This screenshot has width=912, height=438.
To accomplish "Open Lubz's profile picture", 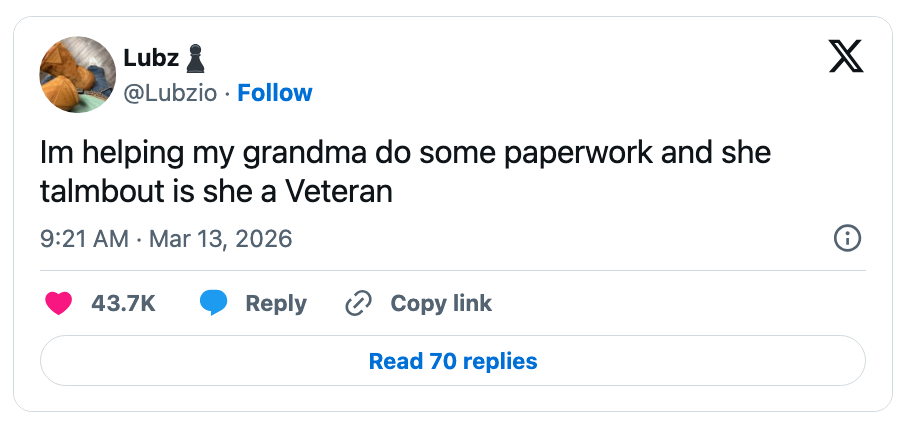I will coord(77,75).
